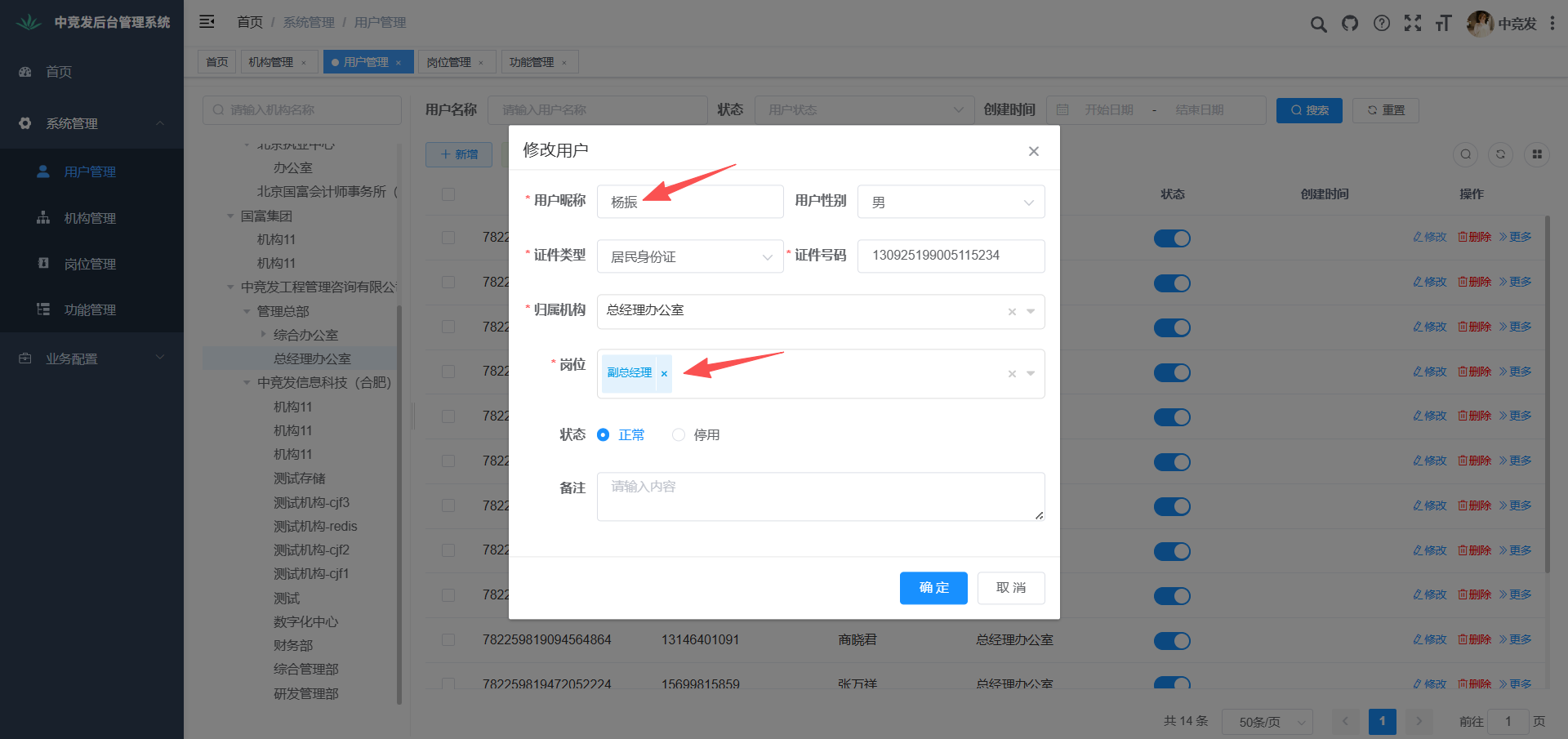Image resolution: width=1568 pixels, height=739 pixels.
Task: Click the 新增 button
Action: 459,154
